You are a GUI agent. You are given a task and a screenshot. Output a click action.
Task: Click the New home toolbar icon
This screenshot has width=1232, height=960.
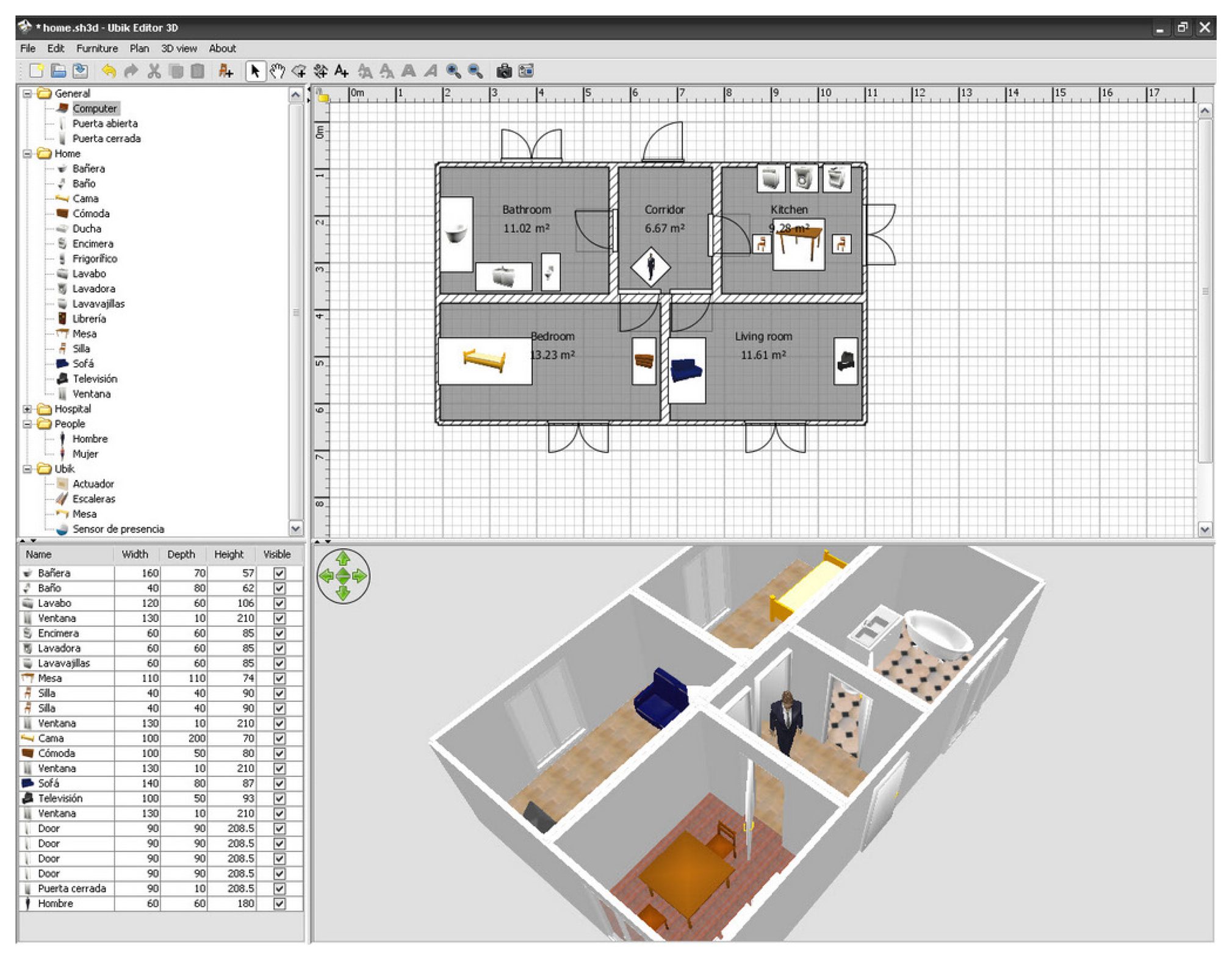[36, 71]
